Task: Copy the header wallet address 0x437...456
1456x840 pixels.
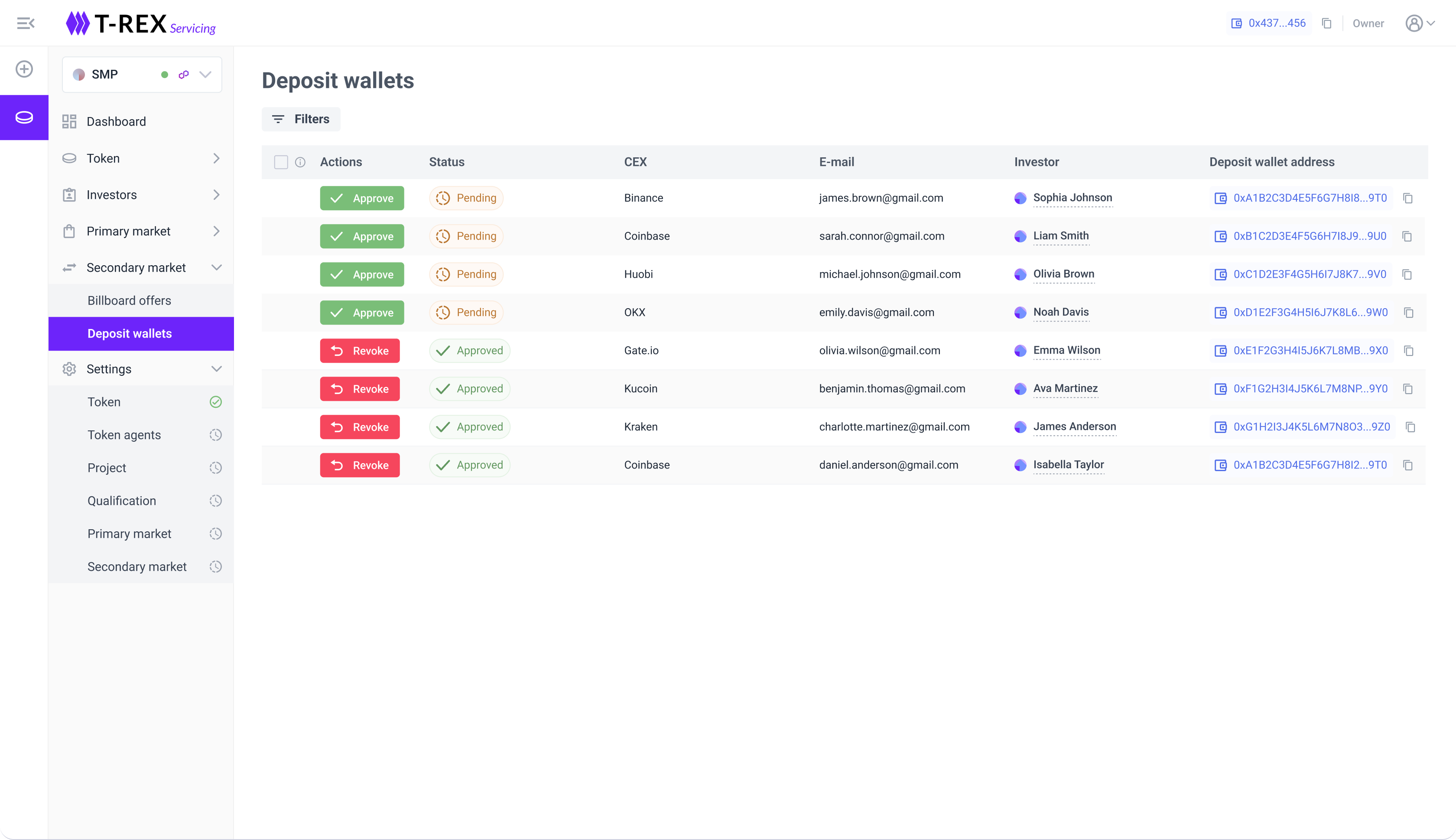Action: [x=1327, y=23]
